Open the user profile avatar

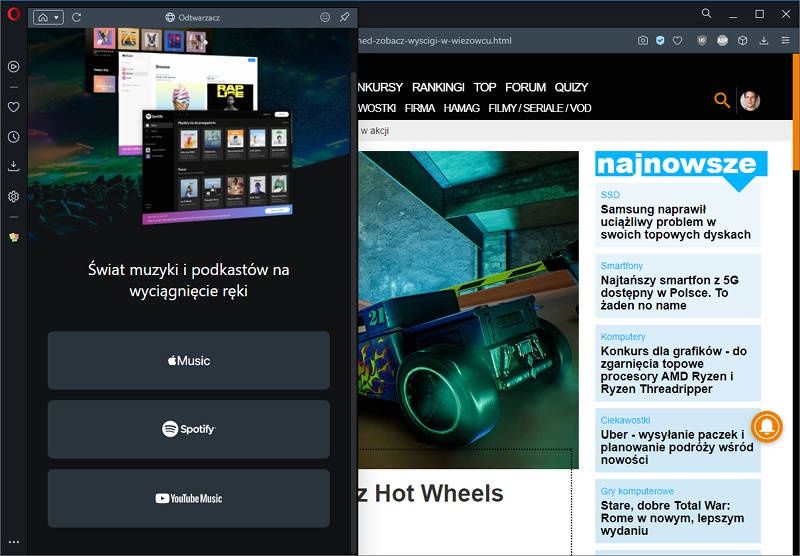[x=750, y=100]
